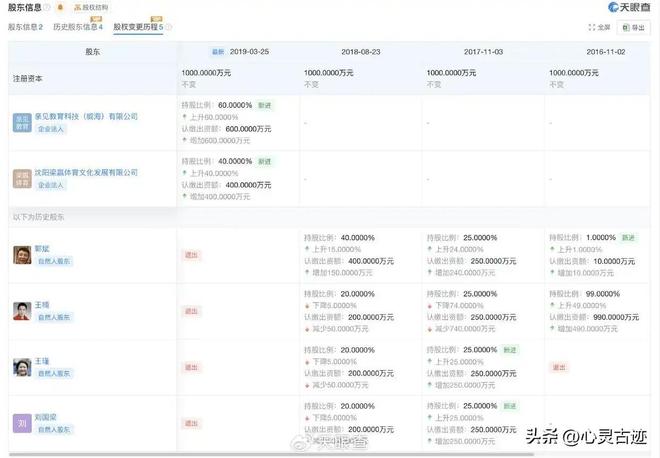Open 全屏 fullscreen mode
The image size is (660, 458).
click(599, 27)
